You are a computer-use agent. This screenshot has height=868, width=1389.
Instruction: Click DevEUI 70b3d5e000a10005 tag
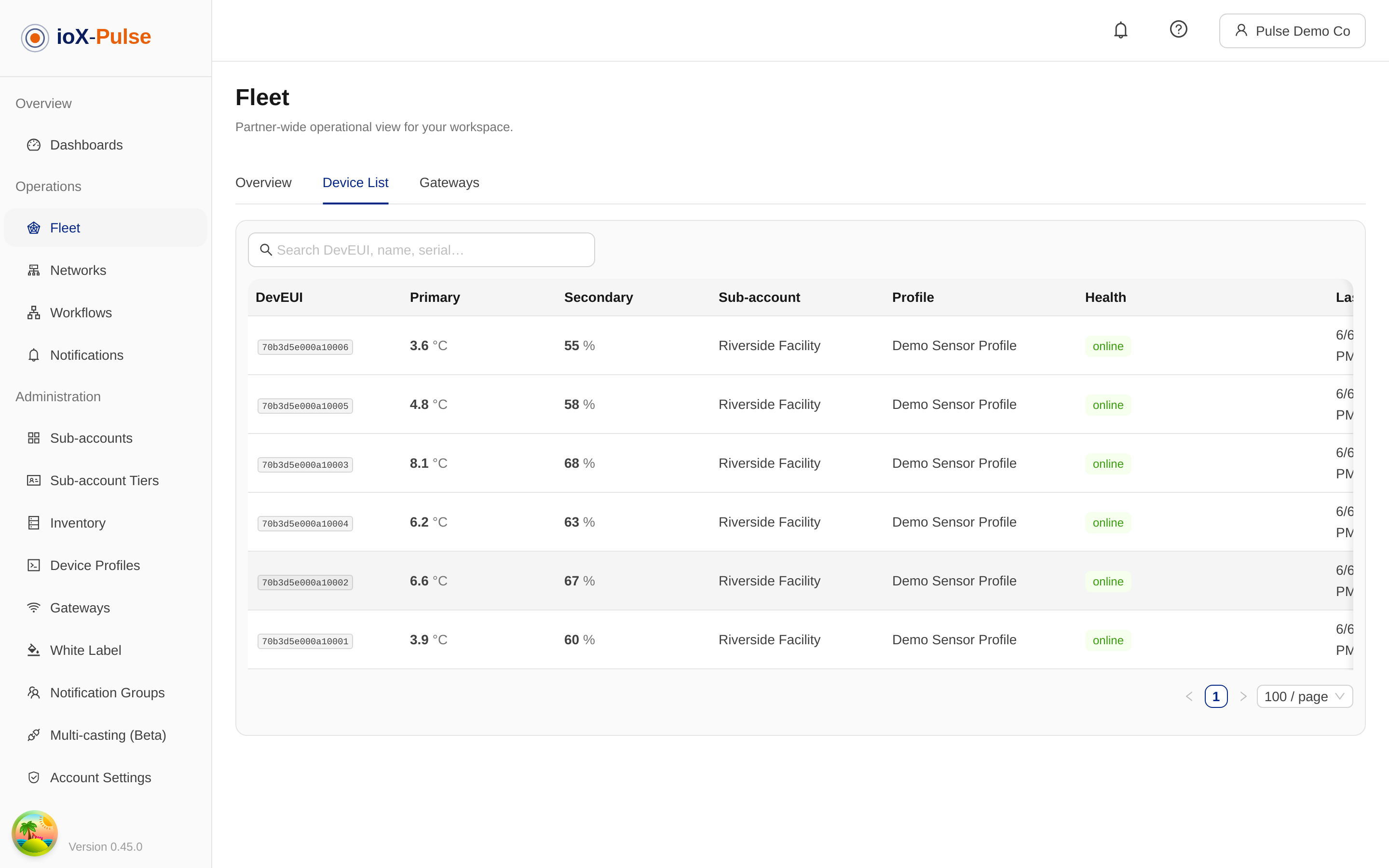[x=305, y=406]
